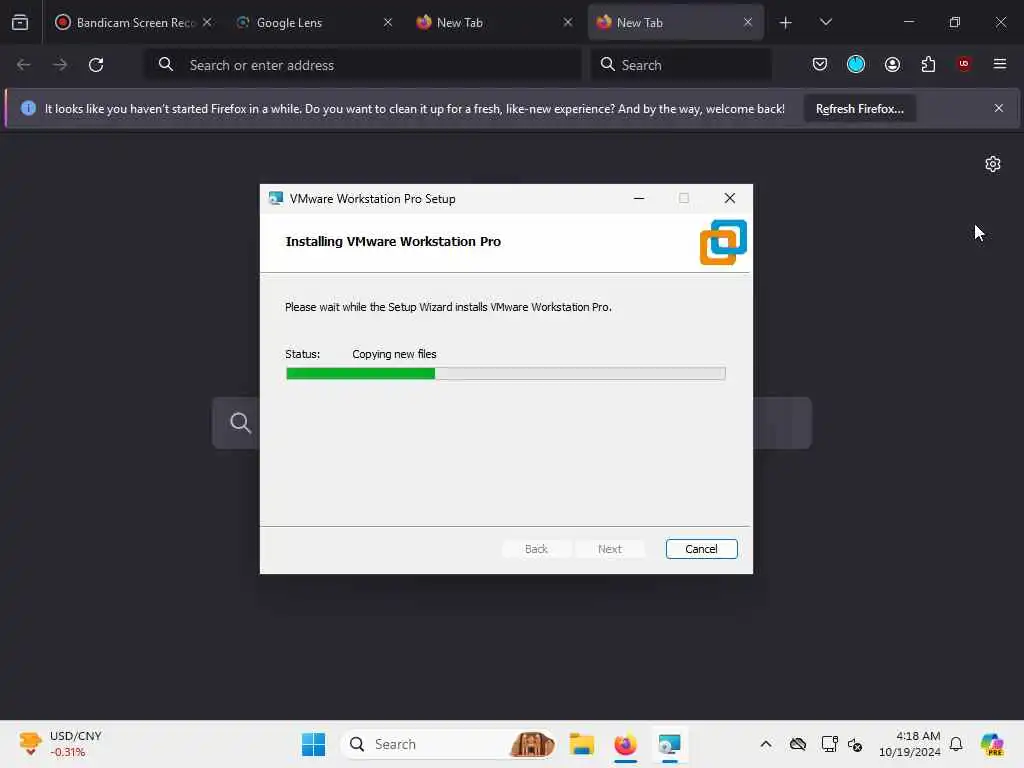The width and height of the screenshot is (1024, 768).
Task: Go forward with the forward arrow
Action: [60, 65]
